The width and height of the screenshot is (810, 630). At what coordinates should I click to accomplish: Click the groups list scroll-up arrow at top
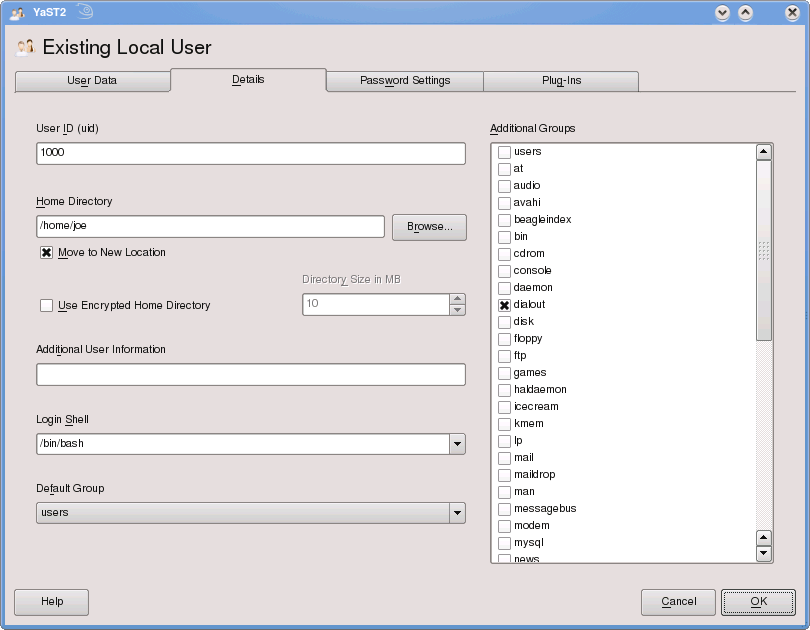764,152
